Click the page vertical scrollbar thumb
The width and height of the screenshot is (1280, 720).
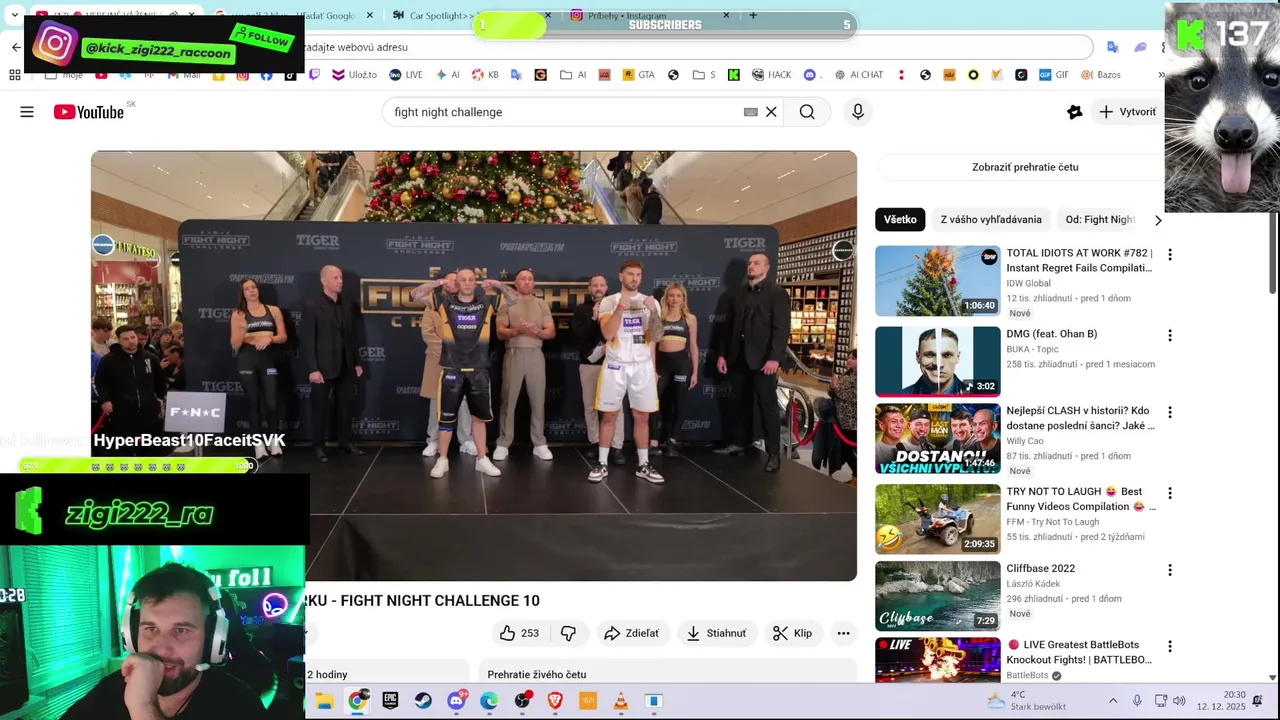[1273, 253]
